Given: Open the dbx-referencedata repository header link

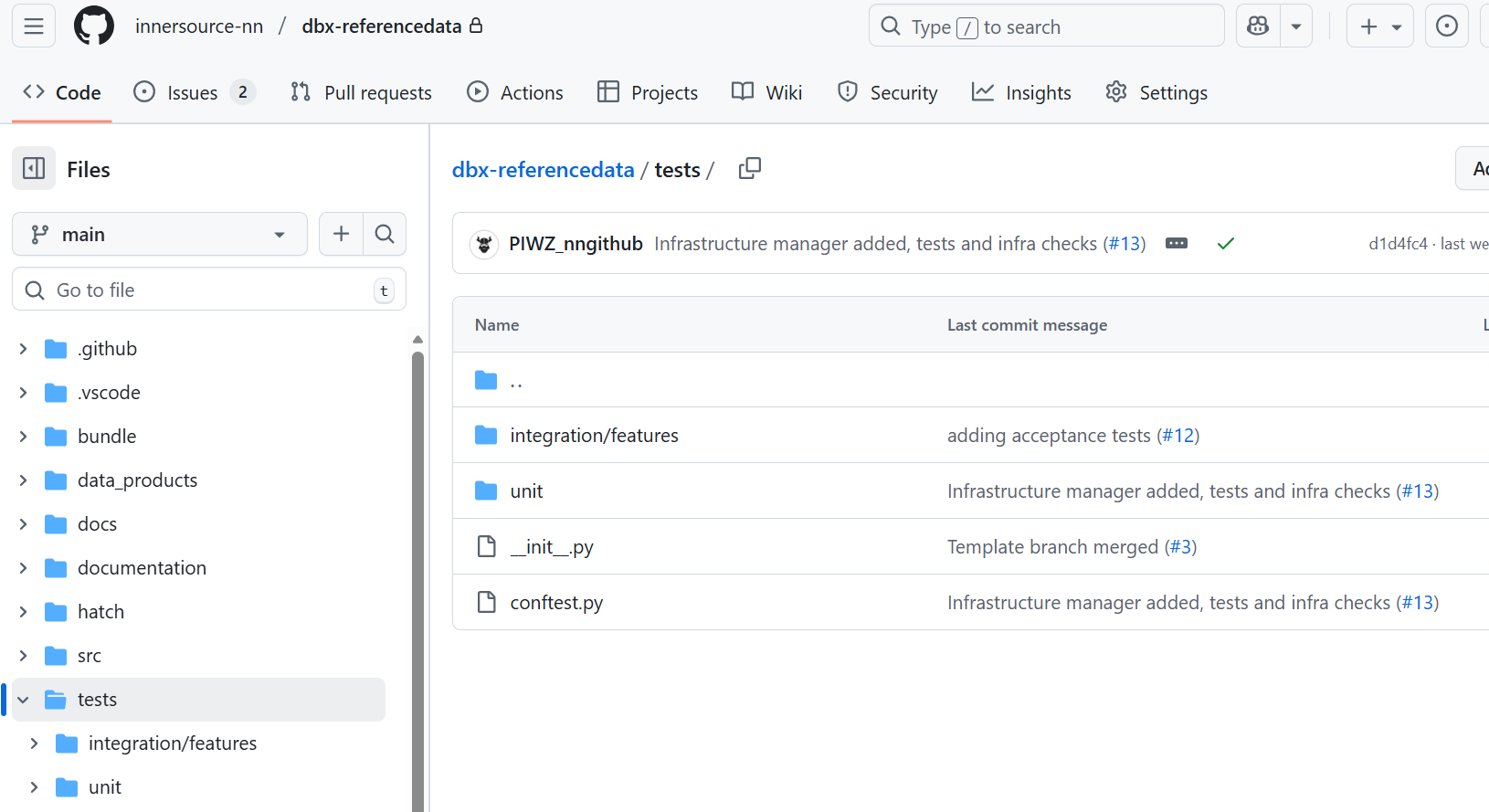Looking at the screenshot, I should pos(382,26).
